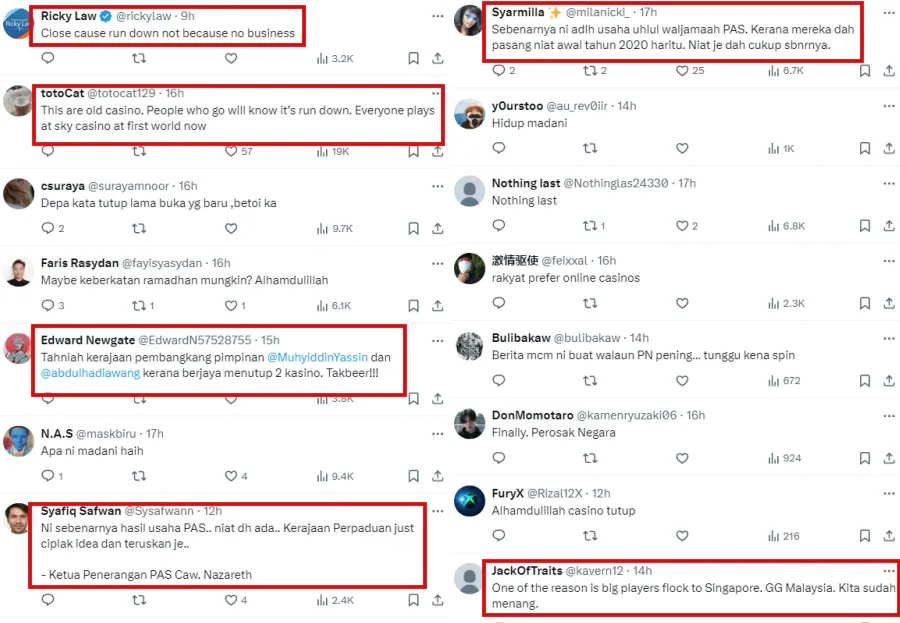Share csuraya's tweet

438,228
